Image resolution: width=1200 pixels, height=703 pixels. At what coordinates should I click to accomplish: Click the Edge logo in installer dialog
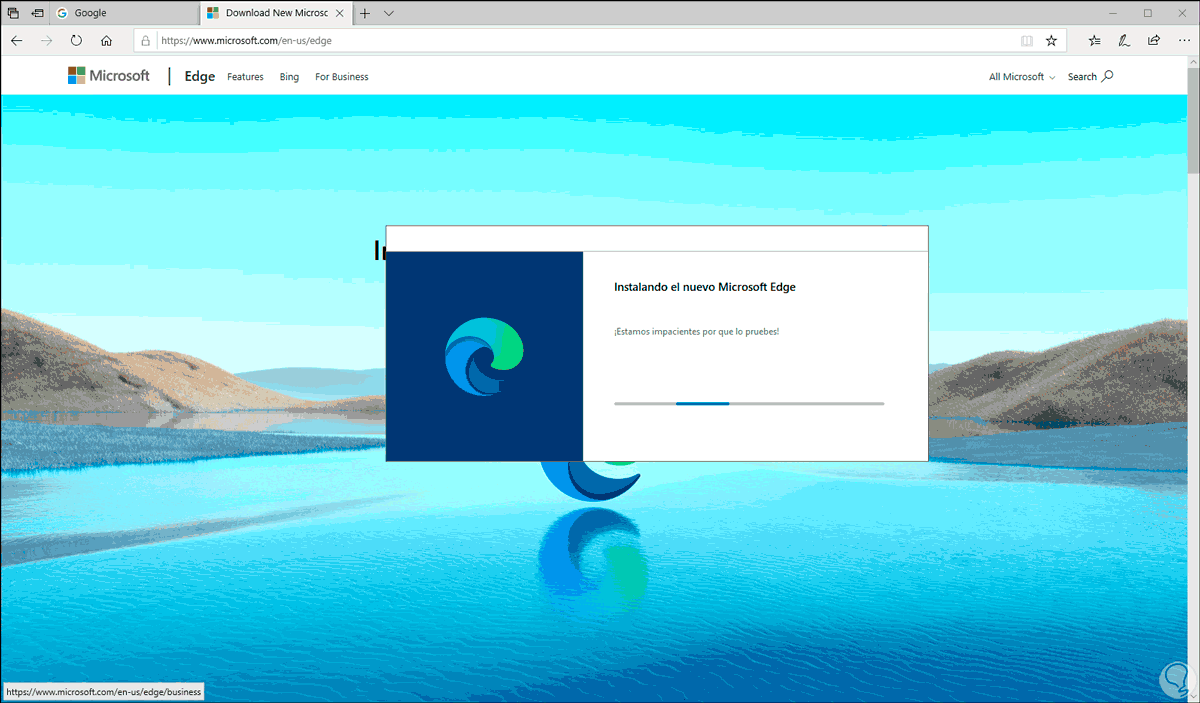click(x=484, y=356)
